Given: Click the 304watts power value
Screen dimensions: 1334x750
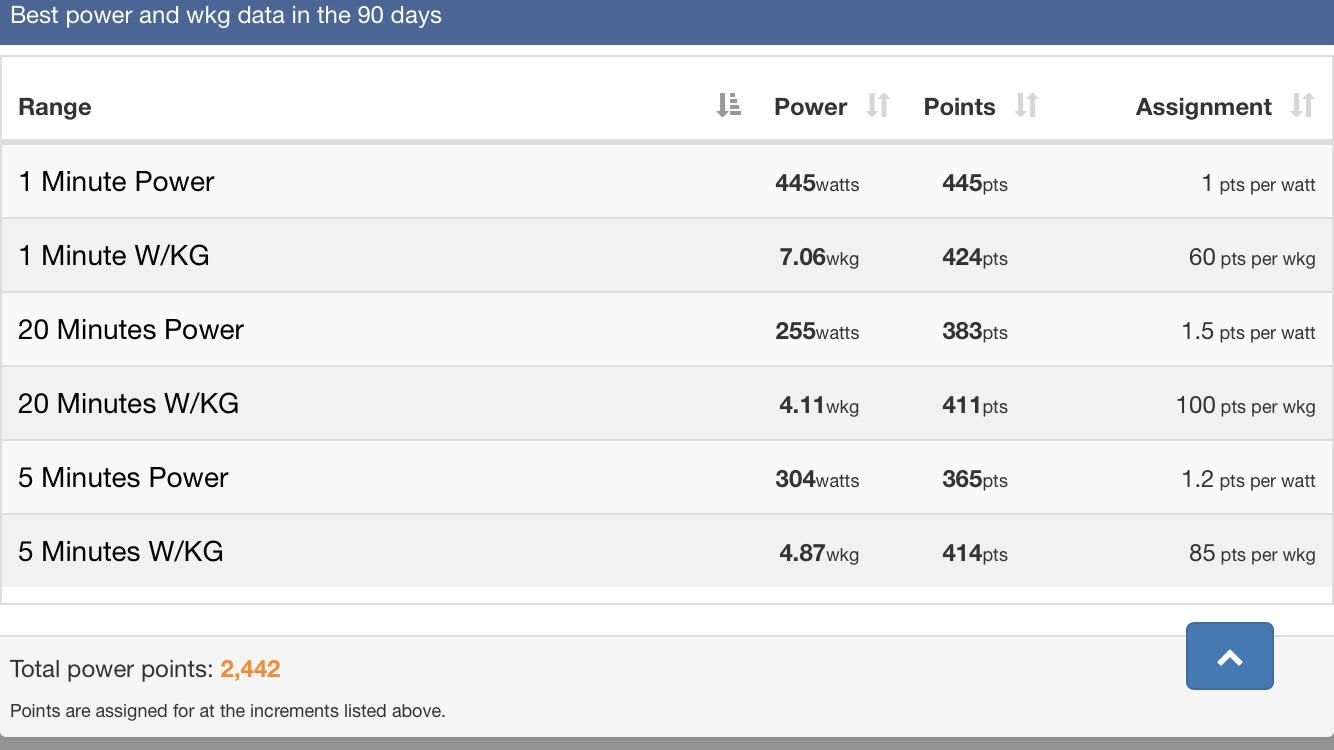Looking at the screenshot, I should coord(817,479).
